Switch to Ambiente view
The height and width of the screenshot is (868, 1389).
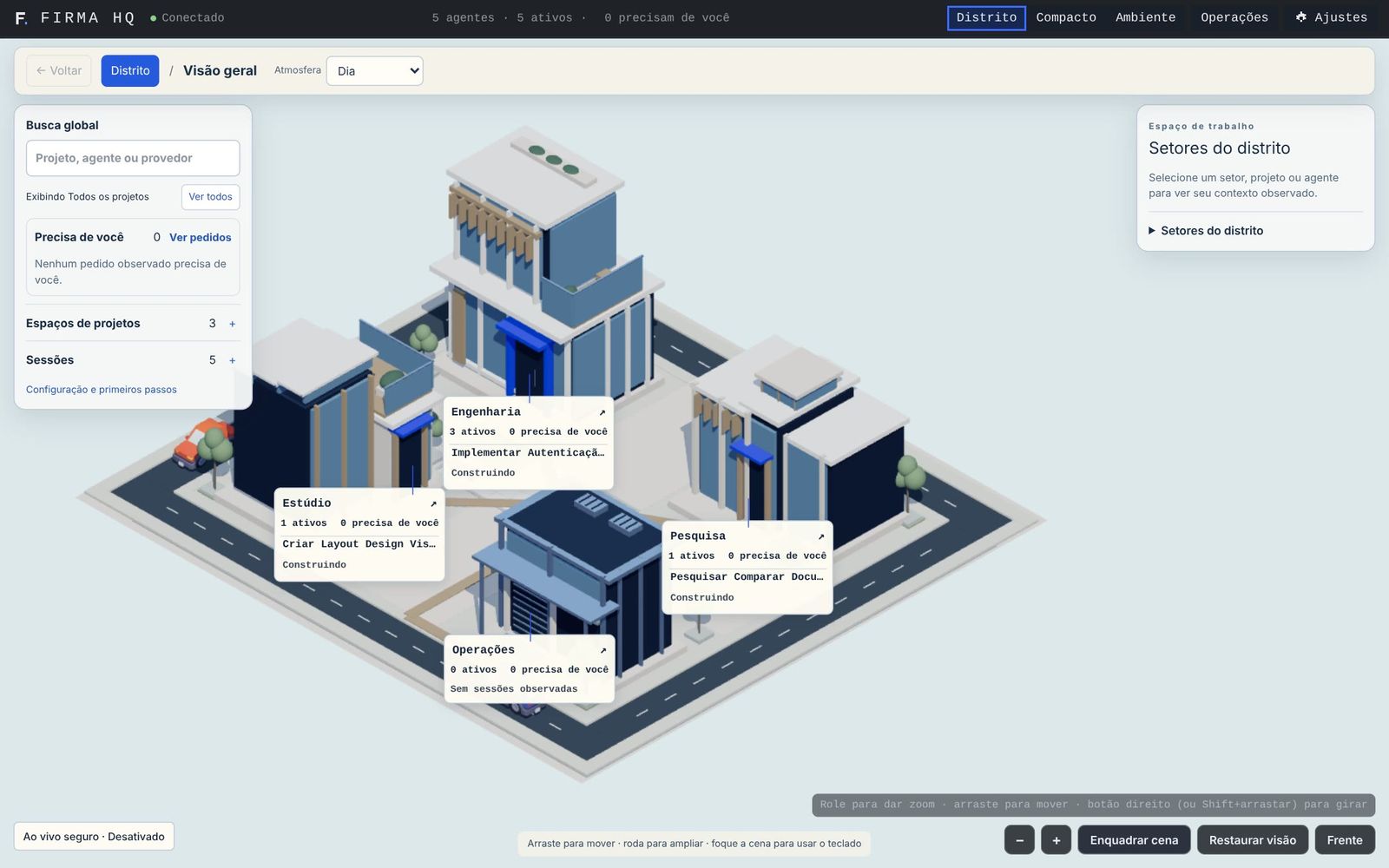pos(1145,17)
